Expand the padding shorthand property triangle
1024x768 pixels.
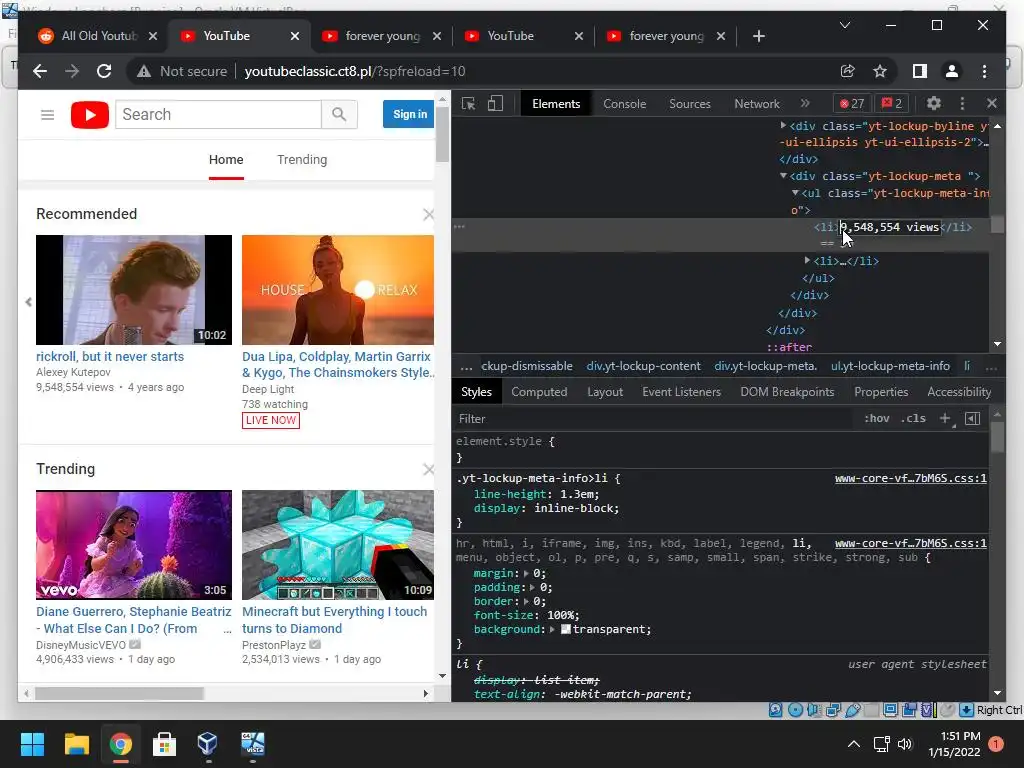(532, 588)
